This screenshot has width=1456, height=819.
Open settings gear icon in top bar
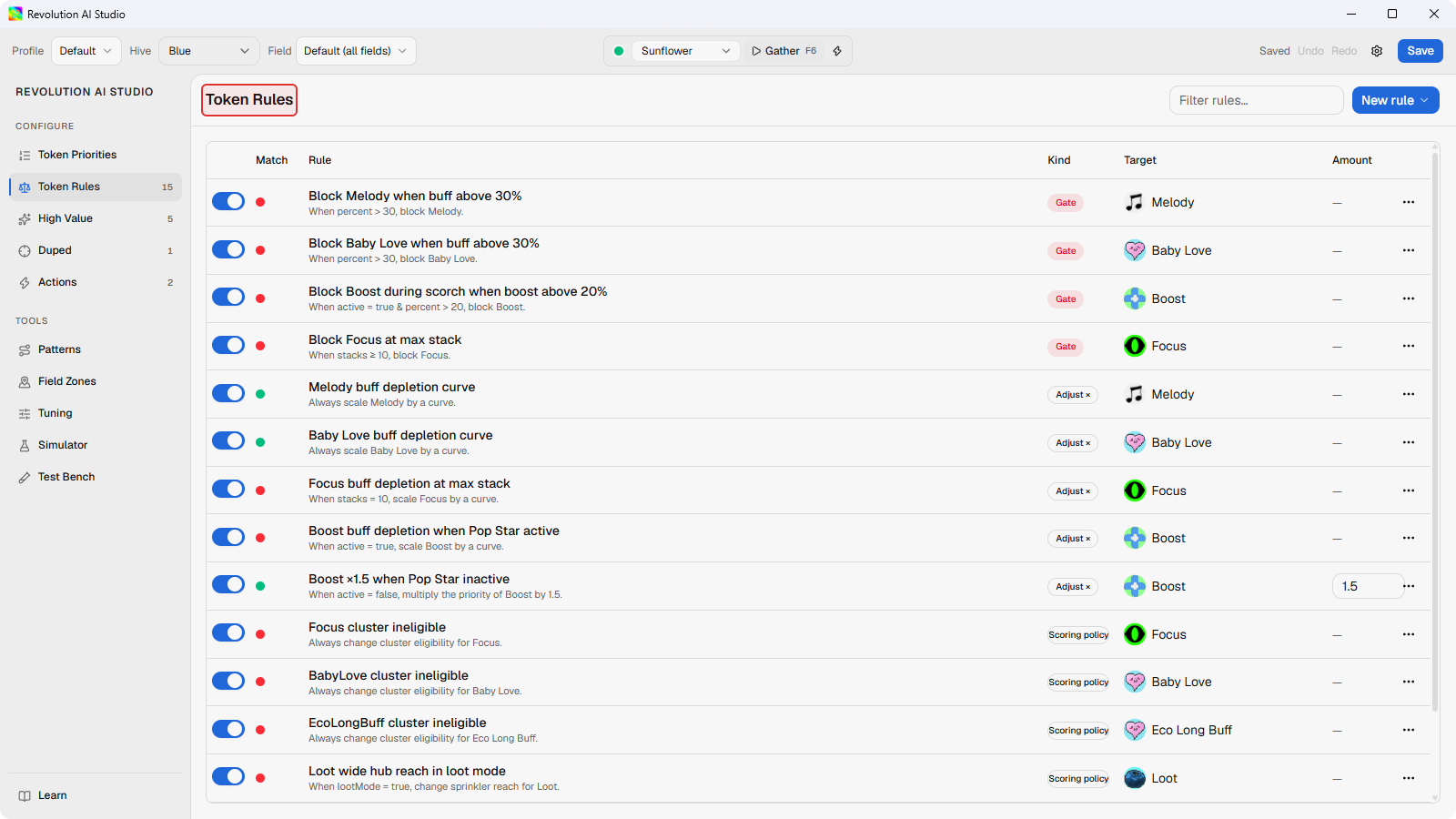1377,51
